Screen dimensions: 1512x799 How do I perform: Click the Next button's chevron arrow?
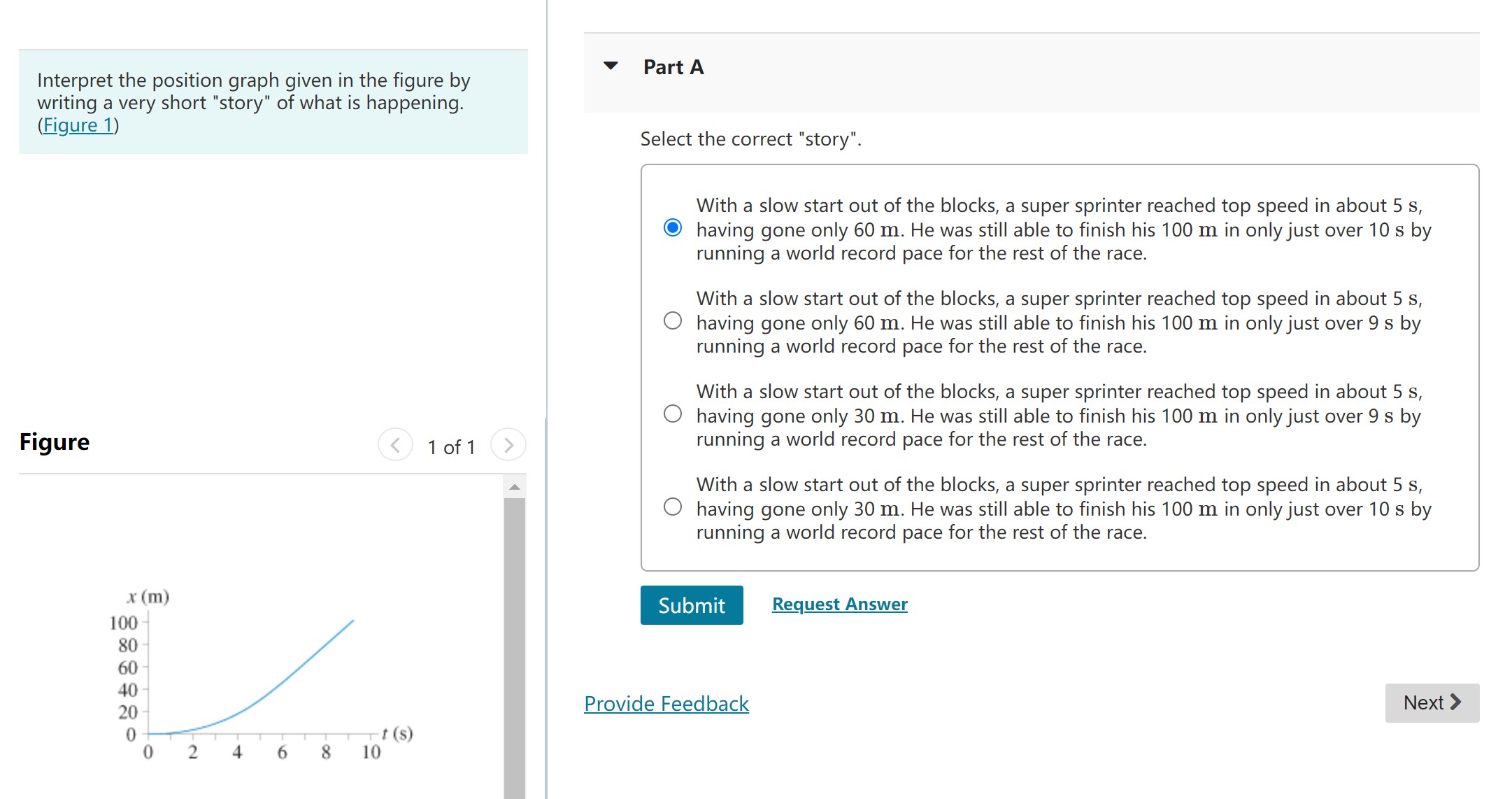point(1457,702)
